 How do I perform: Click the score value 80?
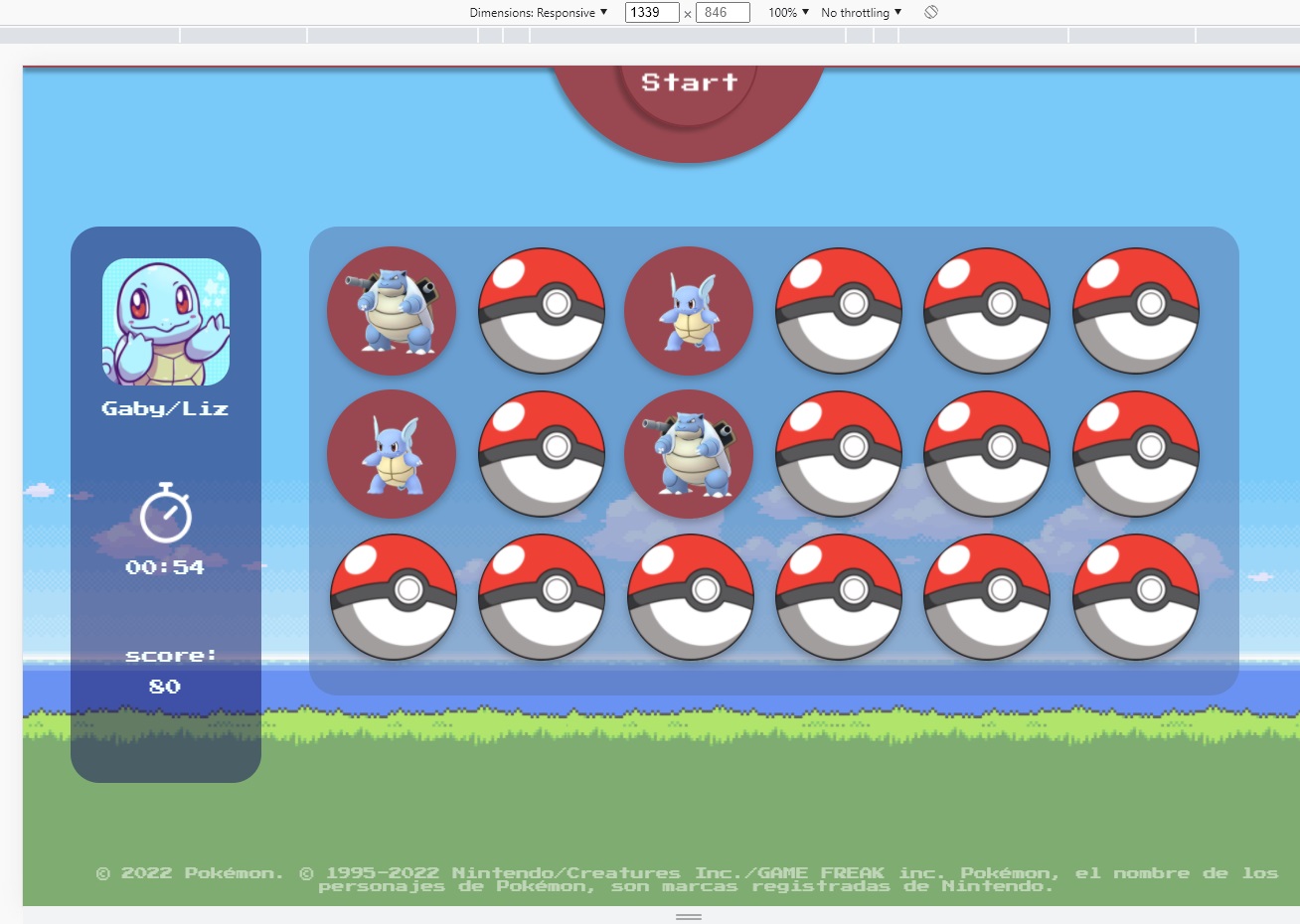coord(165,687)
